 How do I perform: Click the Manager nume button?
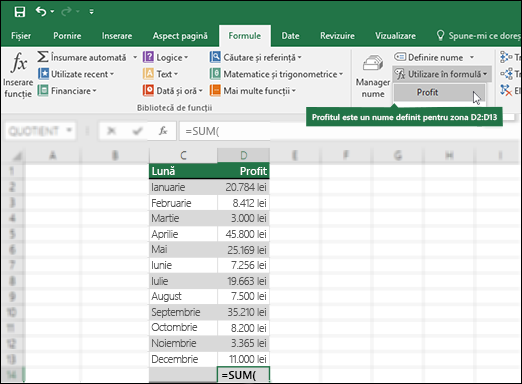[373, 76]
